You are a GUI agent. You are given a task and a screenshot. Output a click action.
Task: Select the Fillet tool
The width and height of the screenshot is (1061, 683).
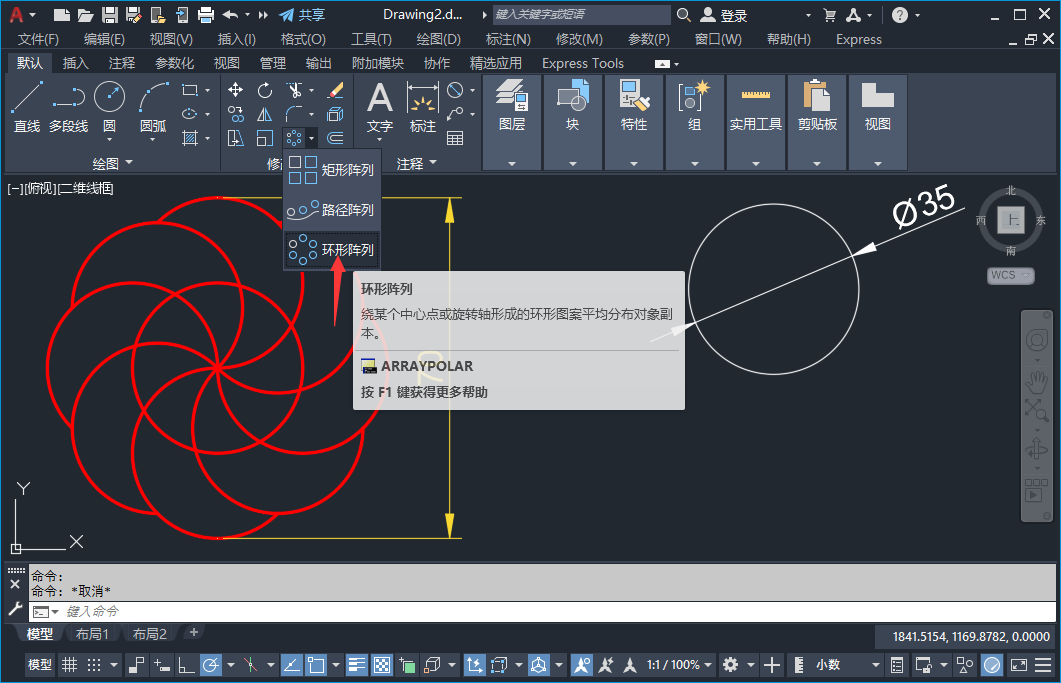click(294, 114)
